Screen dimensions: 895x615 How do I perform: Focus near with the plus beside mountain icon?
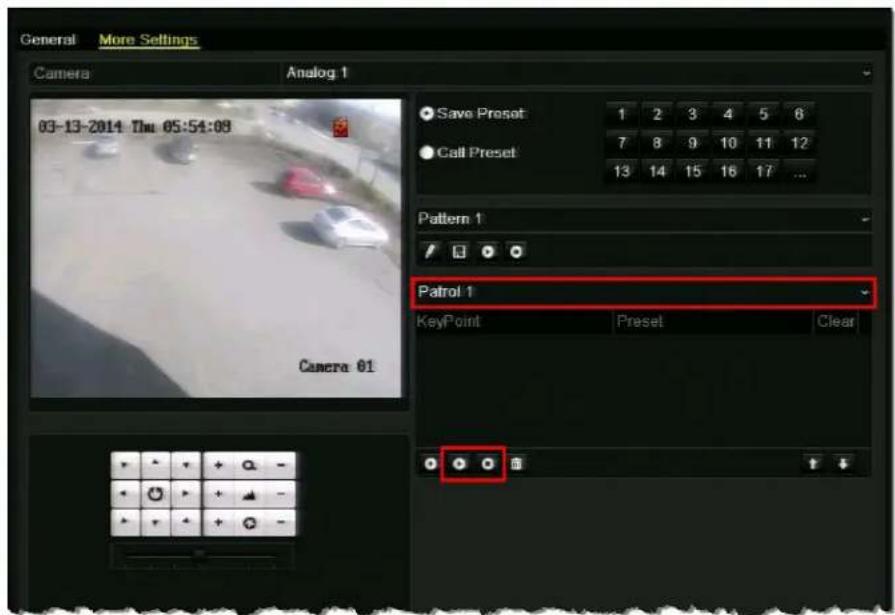point(218,494)
